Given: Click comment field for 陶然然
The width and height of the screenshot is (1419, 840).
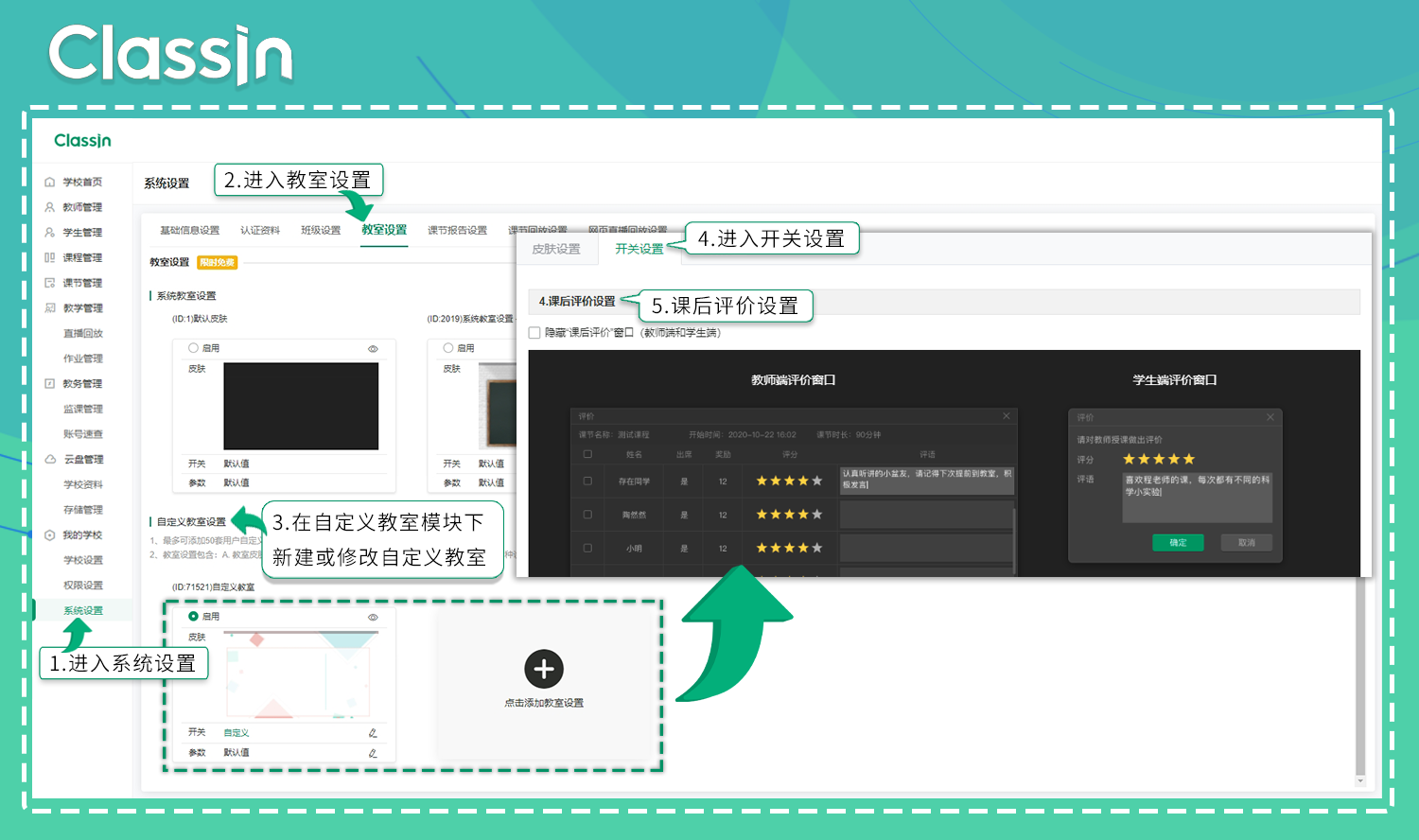Looking at the screenshot, I should pyautogui.click(x=927, y=515).
